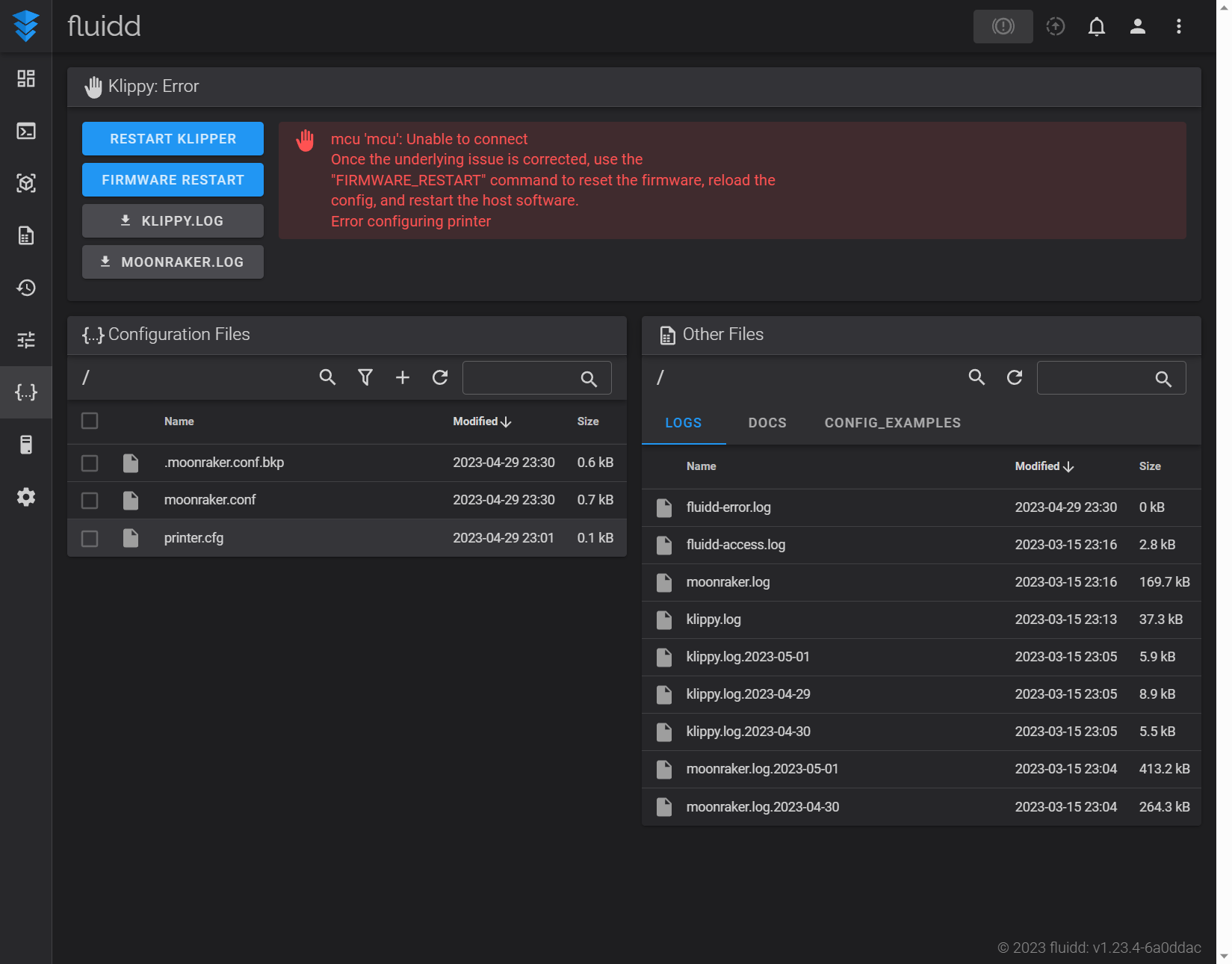1232x964 pixels.
Task: Sort Other Files by Size column
Action: [1150, 466]
